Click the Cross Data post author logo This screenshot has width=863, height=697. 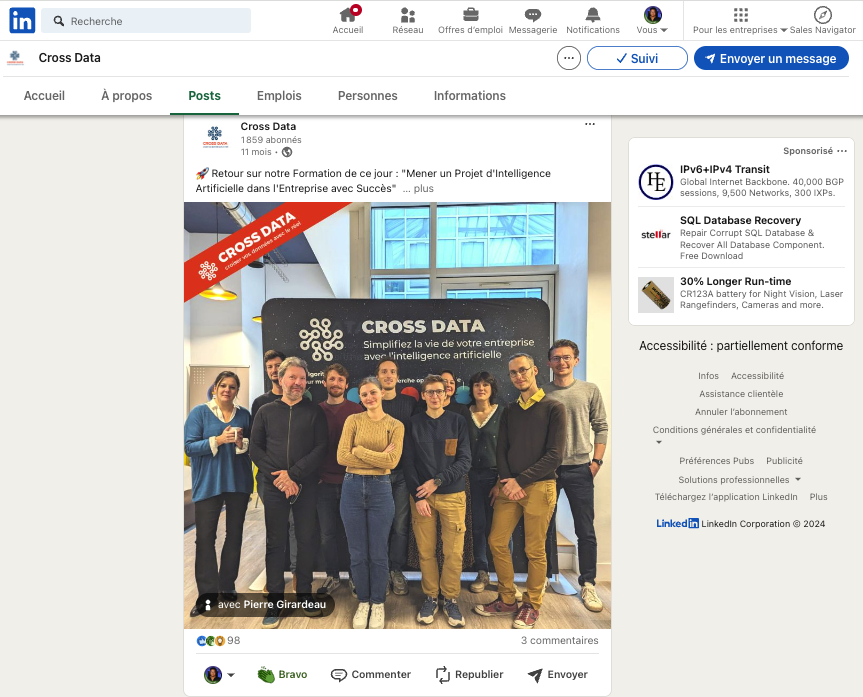click(x=215, y=137)
